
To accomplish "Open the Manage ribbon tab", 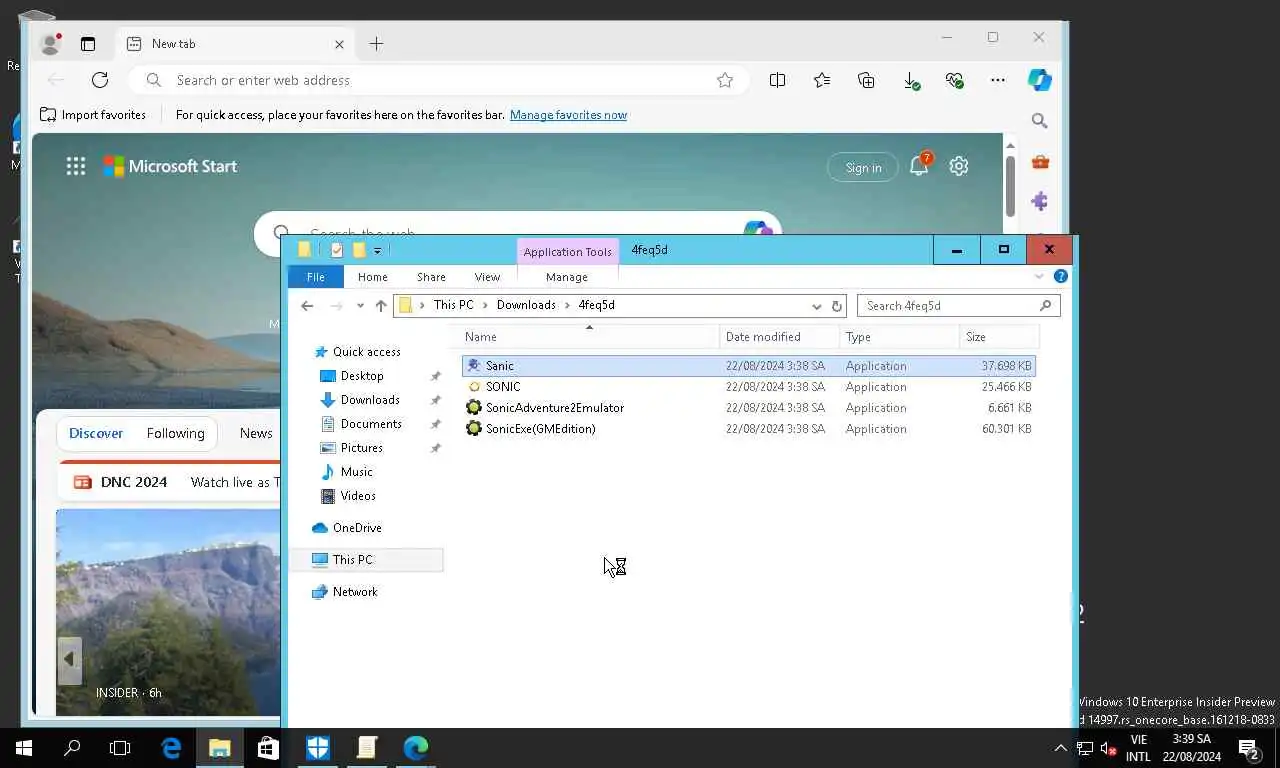I will coord(567,277).
